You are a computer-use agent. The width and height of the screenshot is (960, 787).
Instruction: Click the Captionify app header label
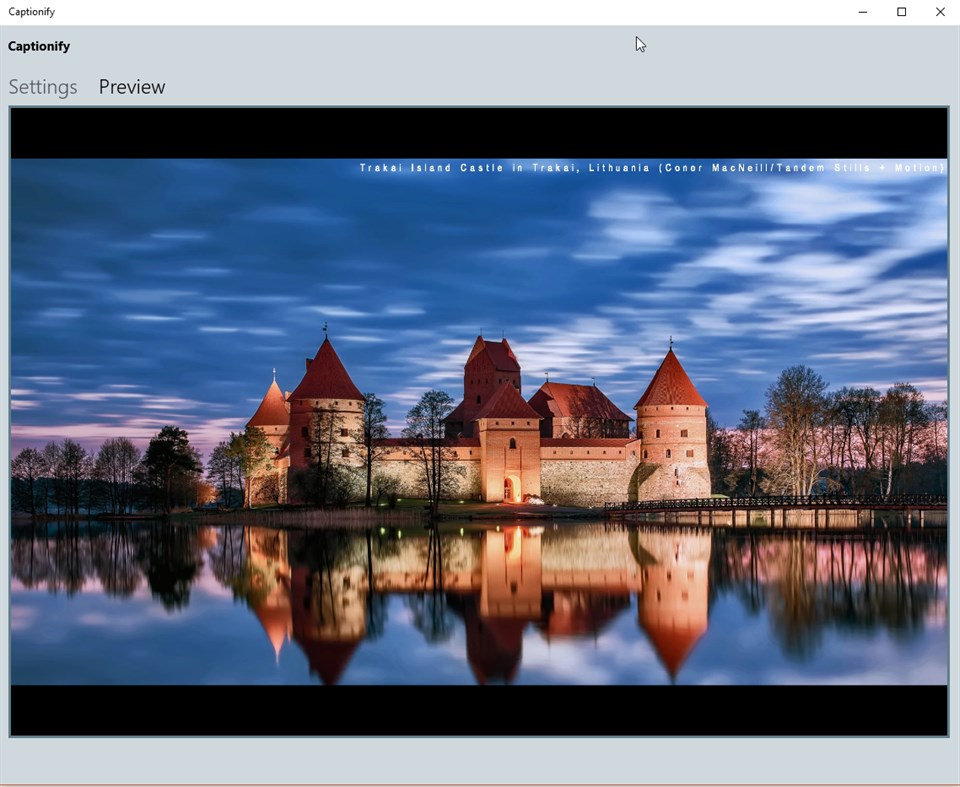point(38,46)
